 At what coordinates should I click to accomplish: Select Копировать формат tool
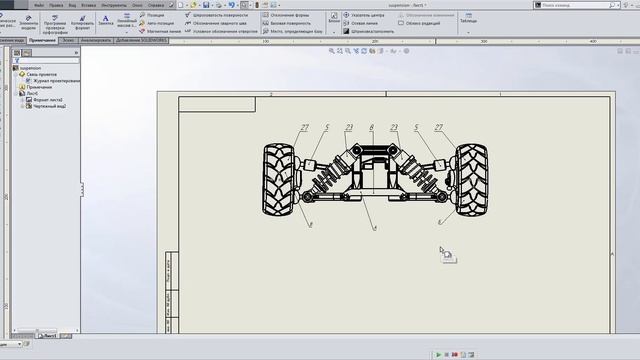pyautogui.click(x=82, y=22)
